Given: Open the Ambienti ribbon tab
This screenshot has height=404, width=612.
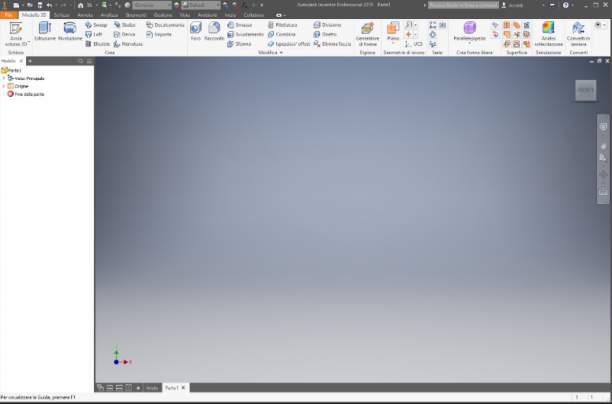Looking at the screenshot, I should [207, 15].
